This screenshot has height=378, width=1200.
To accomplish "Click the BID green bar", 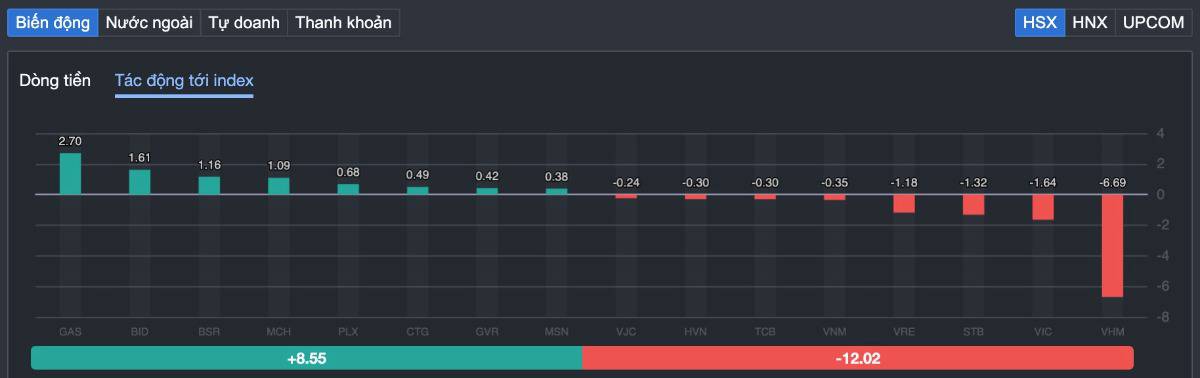I will 140,181.
